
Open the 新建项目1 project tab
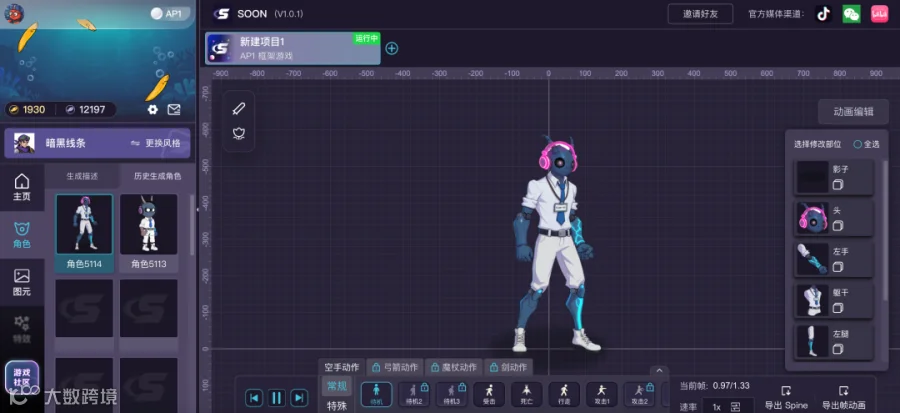pyautogui.click(x=293, y=48)
